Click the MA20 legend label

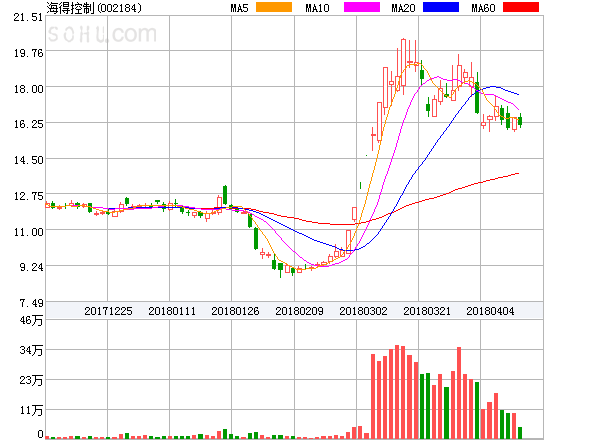tap(403, 8)
